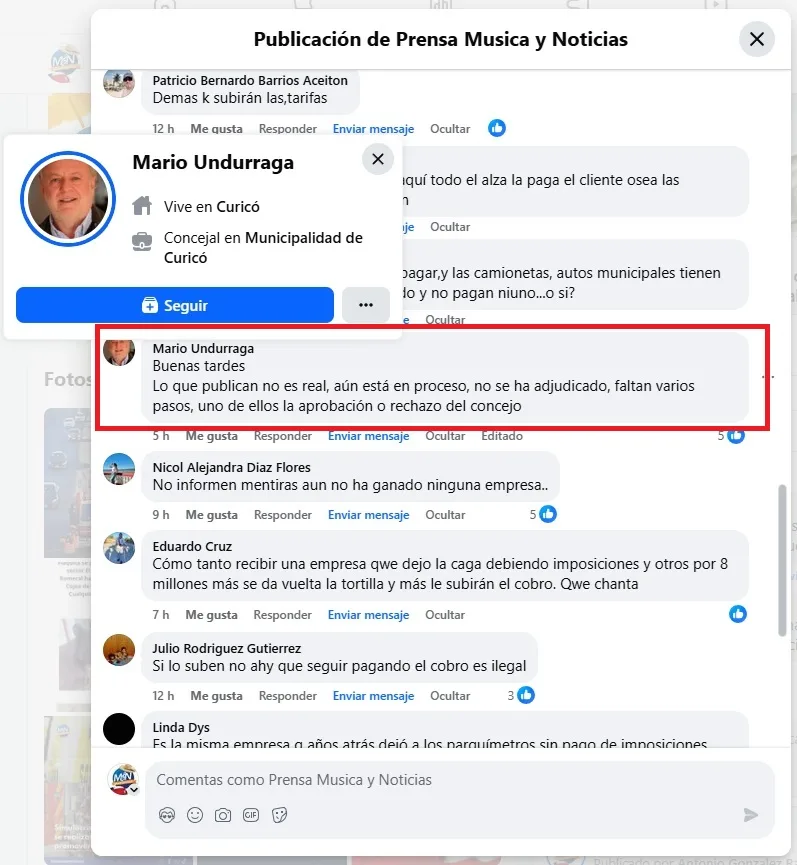Open the emoji picker in comment box
Image resolution: width=797 pixels, height=865 pixels.
pos(195,815)
